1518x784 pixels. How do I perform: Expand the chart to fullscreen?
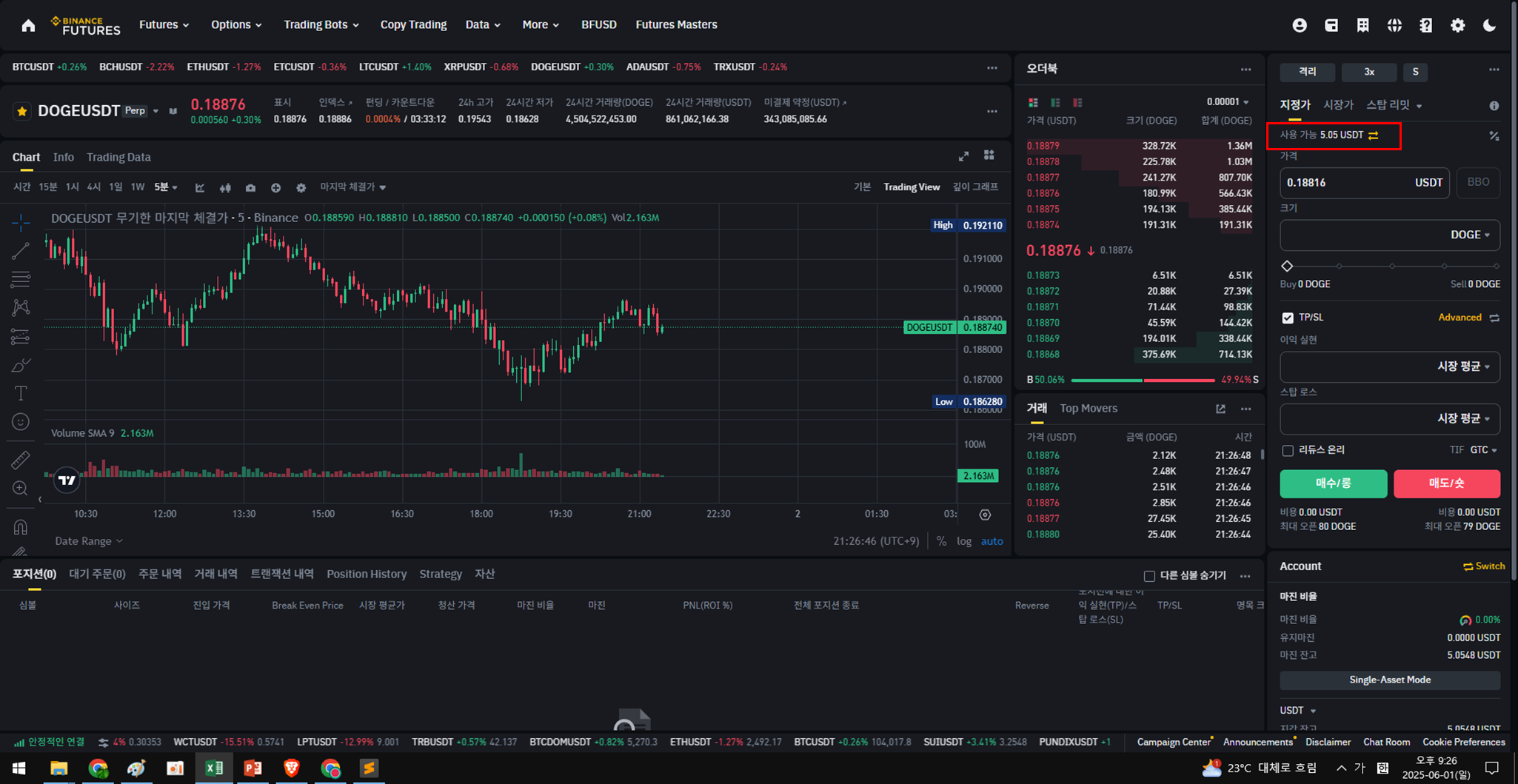click(963, 156)
